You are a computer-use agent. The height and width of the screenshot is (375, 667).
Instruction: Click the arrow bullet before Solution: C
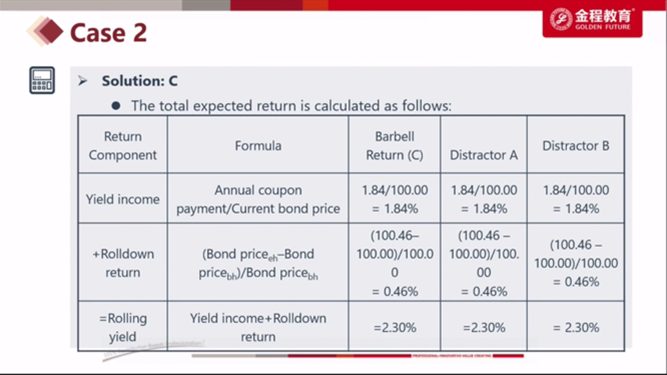(83, 81)
